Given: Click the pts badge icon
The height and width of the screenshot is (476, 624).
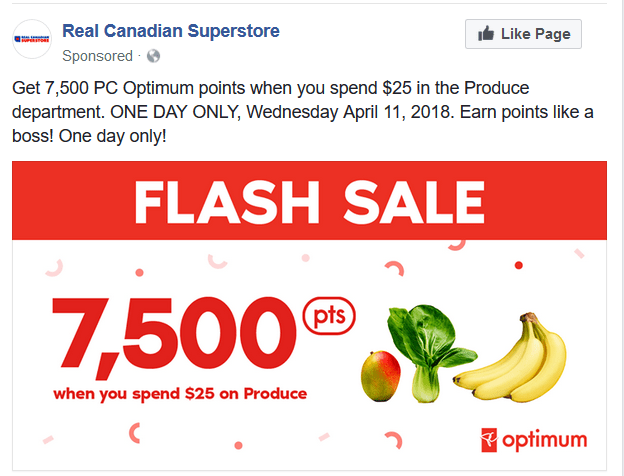Looking at the screenshot, I should click(329, 316).
